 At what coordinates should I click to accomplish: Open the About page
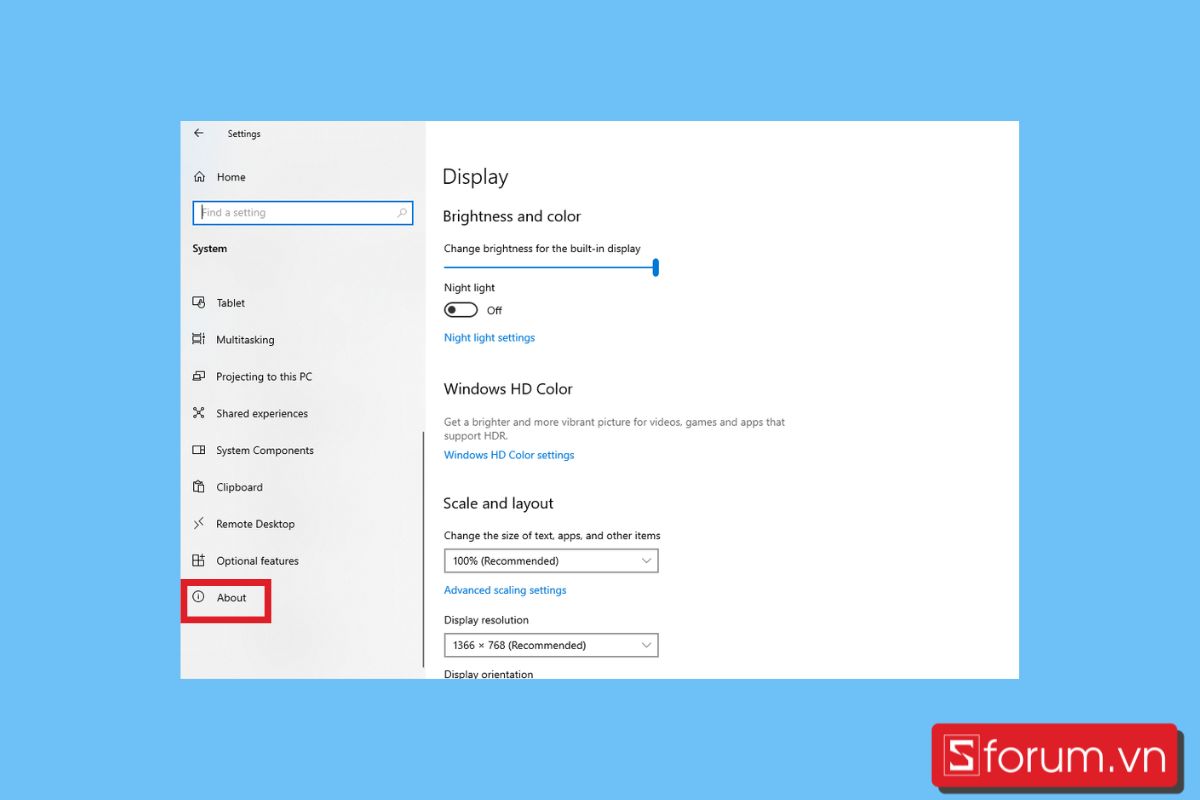tap(231, 597)
